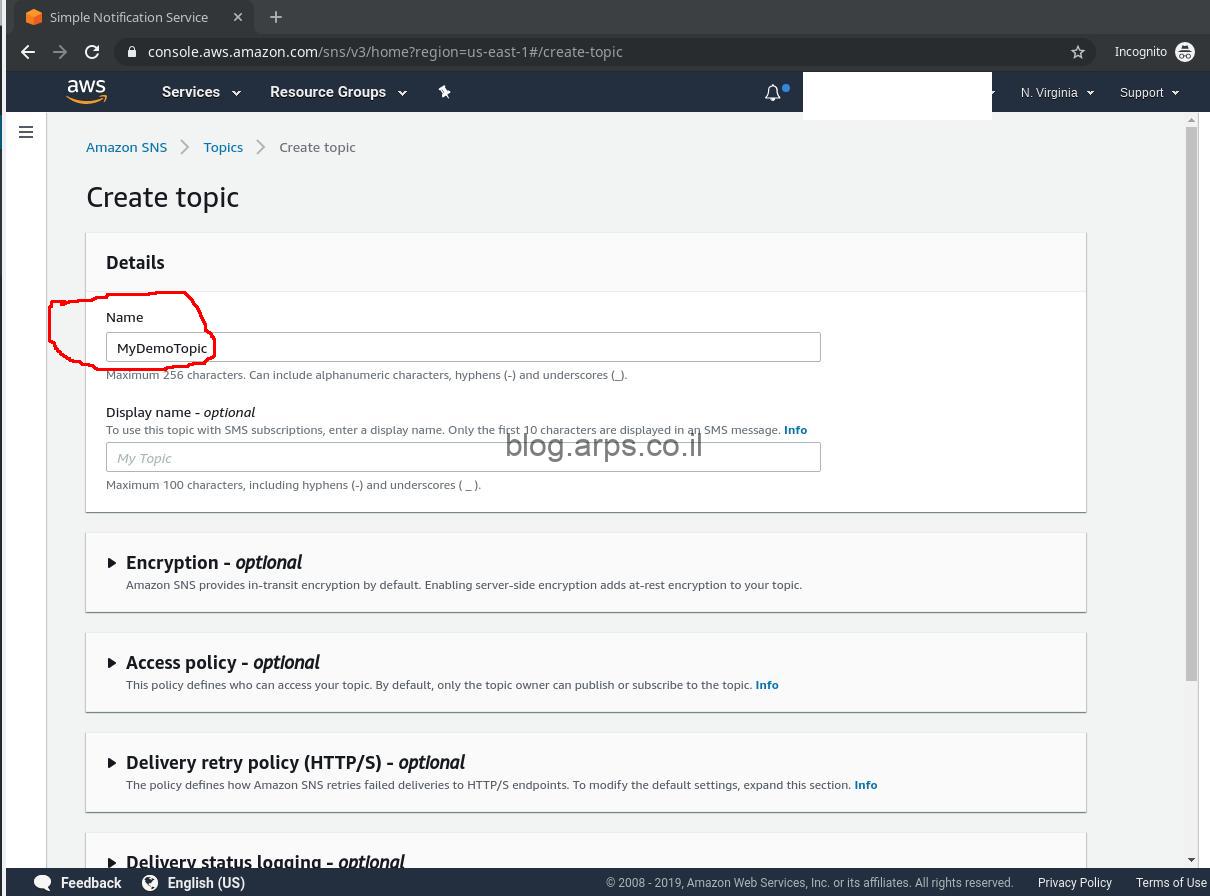
Task: Click the Create topic breadcrumb text
Action: [317, 147]
